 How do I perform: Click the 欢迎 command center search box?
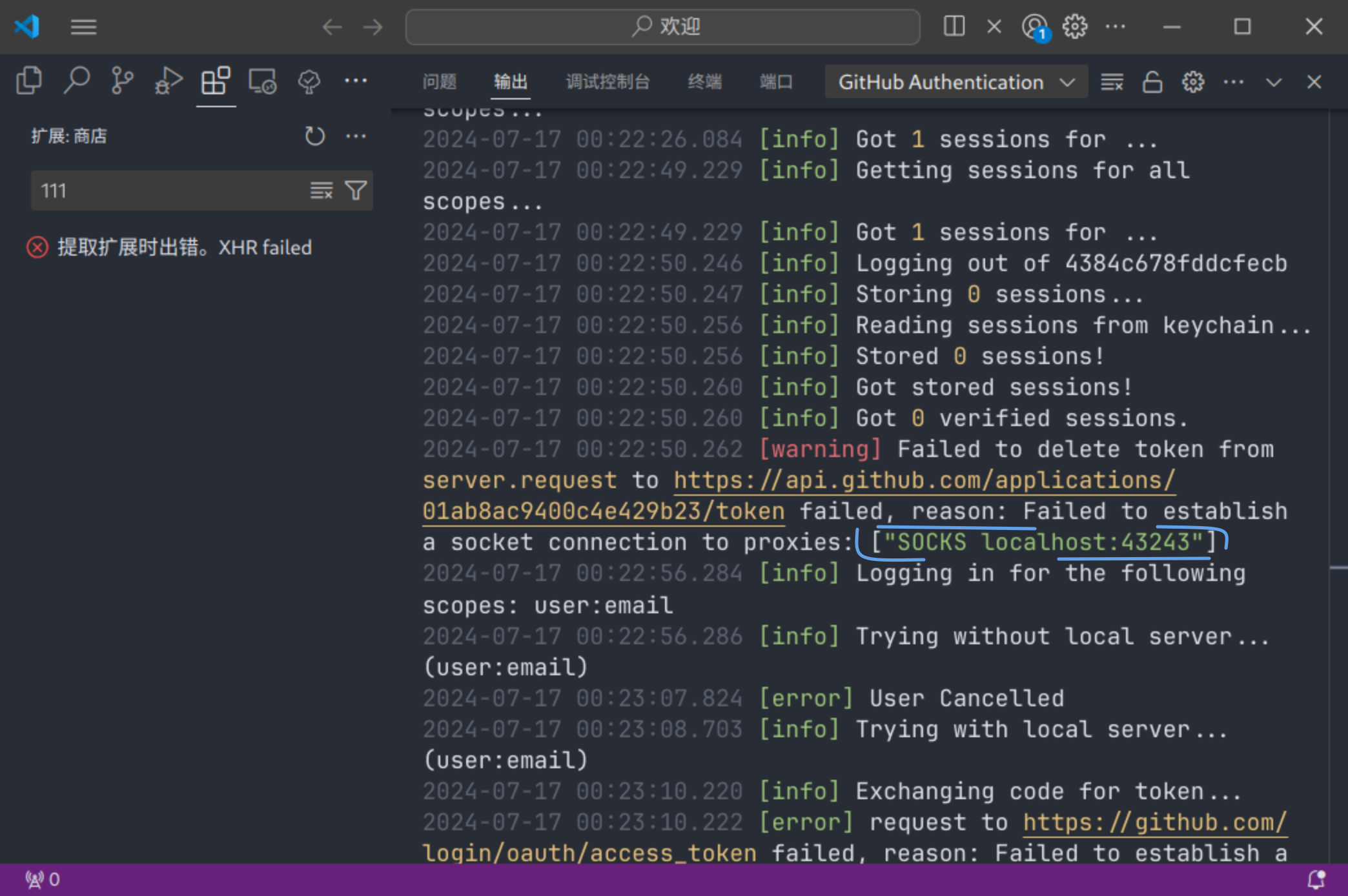[x=662, y=27]
